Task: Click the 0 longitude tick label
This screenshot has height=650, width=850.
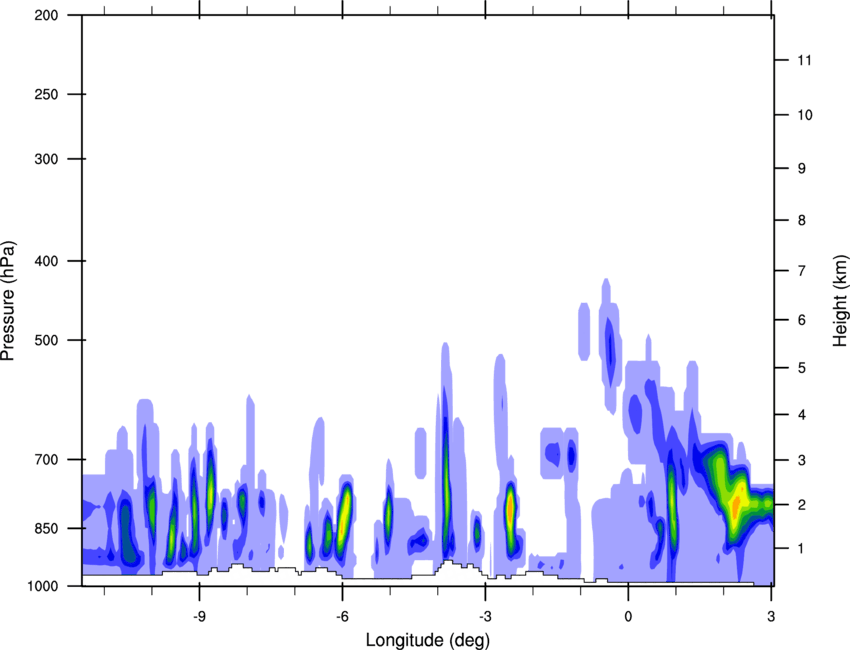Action: [x=628, y=617]
